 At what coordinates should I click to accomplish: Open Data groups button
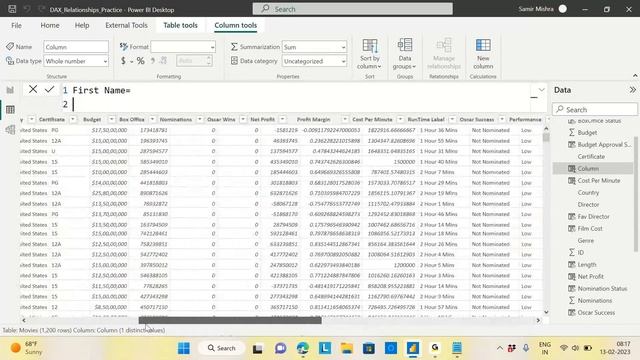click(404, 53)
